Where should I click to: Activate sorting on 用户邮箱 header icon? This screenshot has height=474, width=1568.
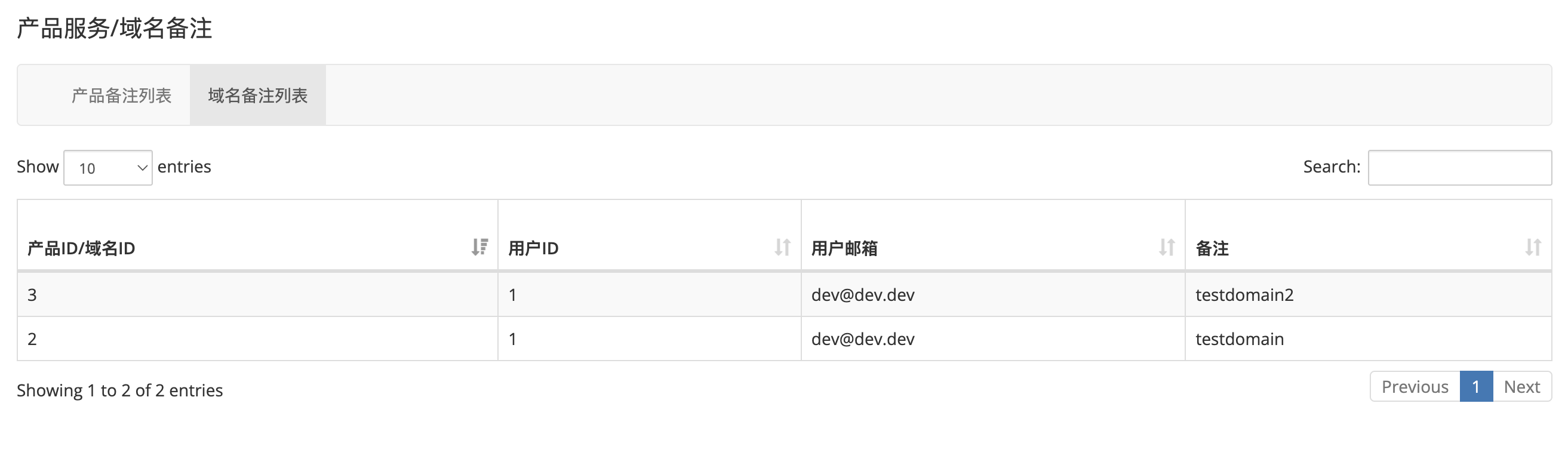(1166, 248)
